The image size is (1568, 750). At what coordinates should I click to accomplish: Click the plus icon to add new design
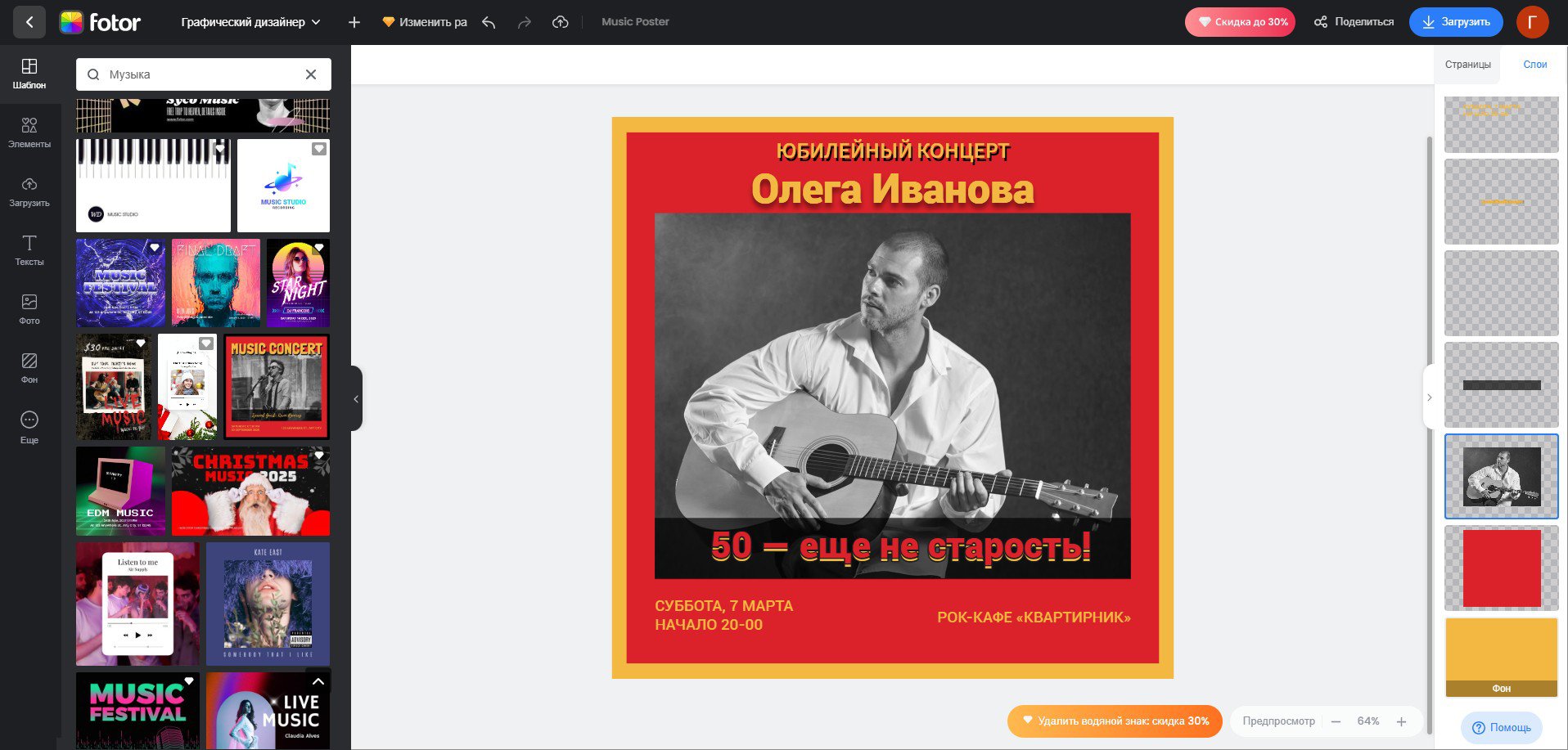[354, 22]
